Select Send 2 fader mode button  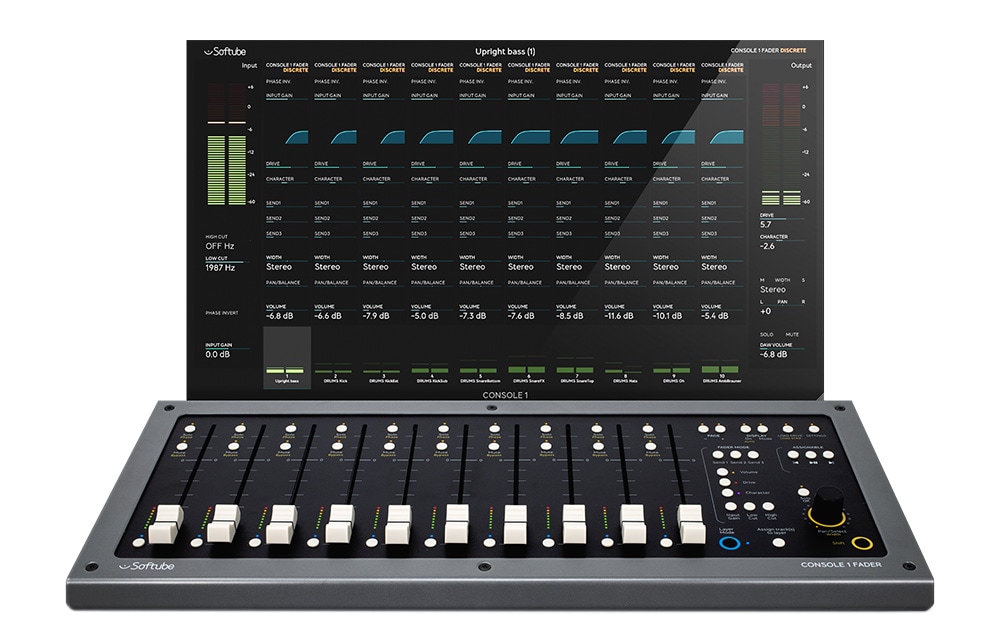[x=735, y=454]
